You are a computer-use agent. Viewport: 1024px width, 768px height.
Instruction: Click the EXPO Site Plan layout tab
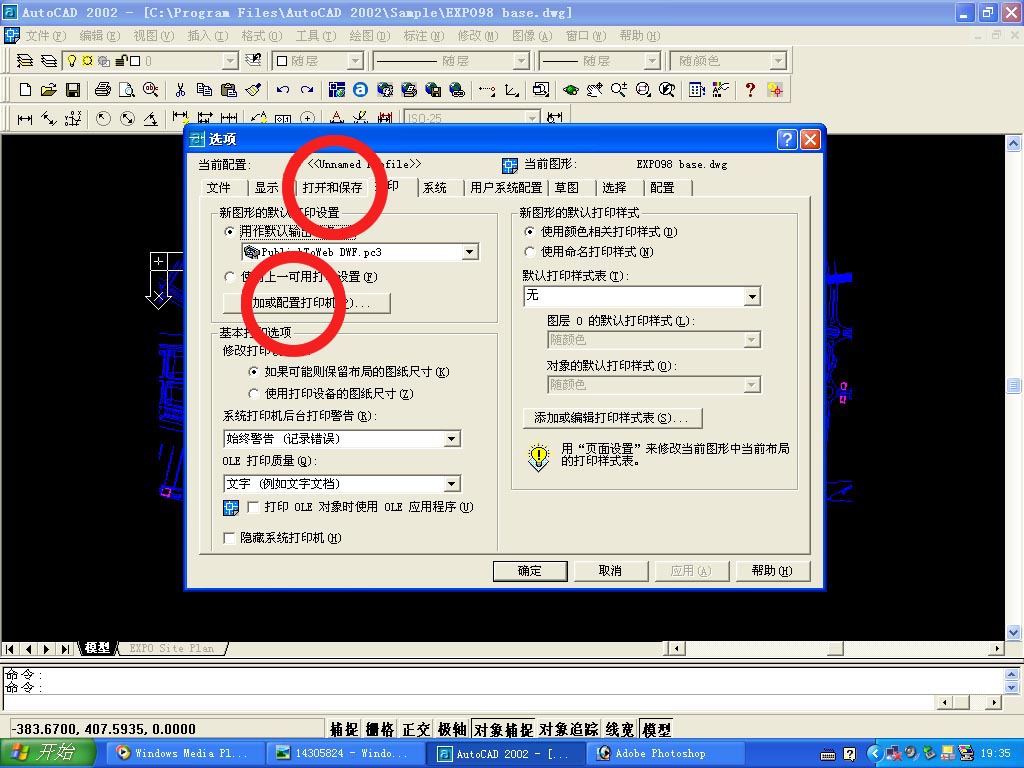171,648
